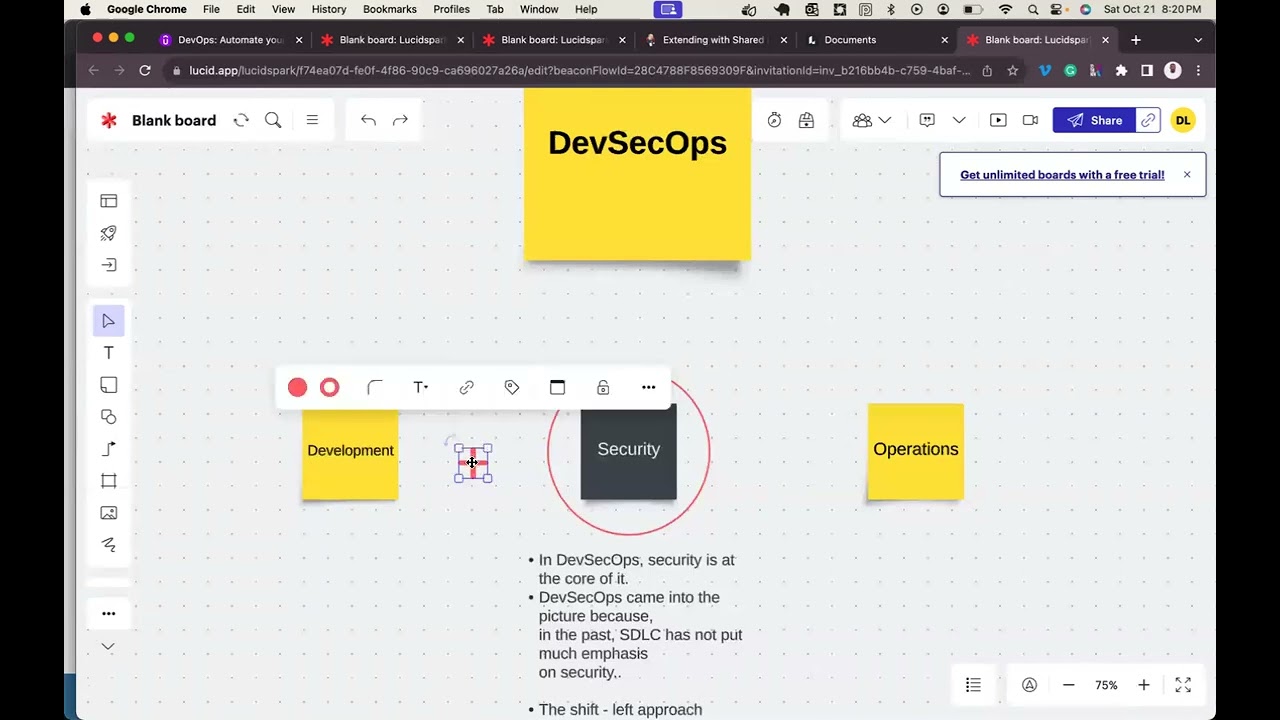Click the Share button

tap(1094, 120)
